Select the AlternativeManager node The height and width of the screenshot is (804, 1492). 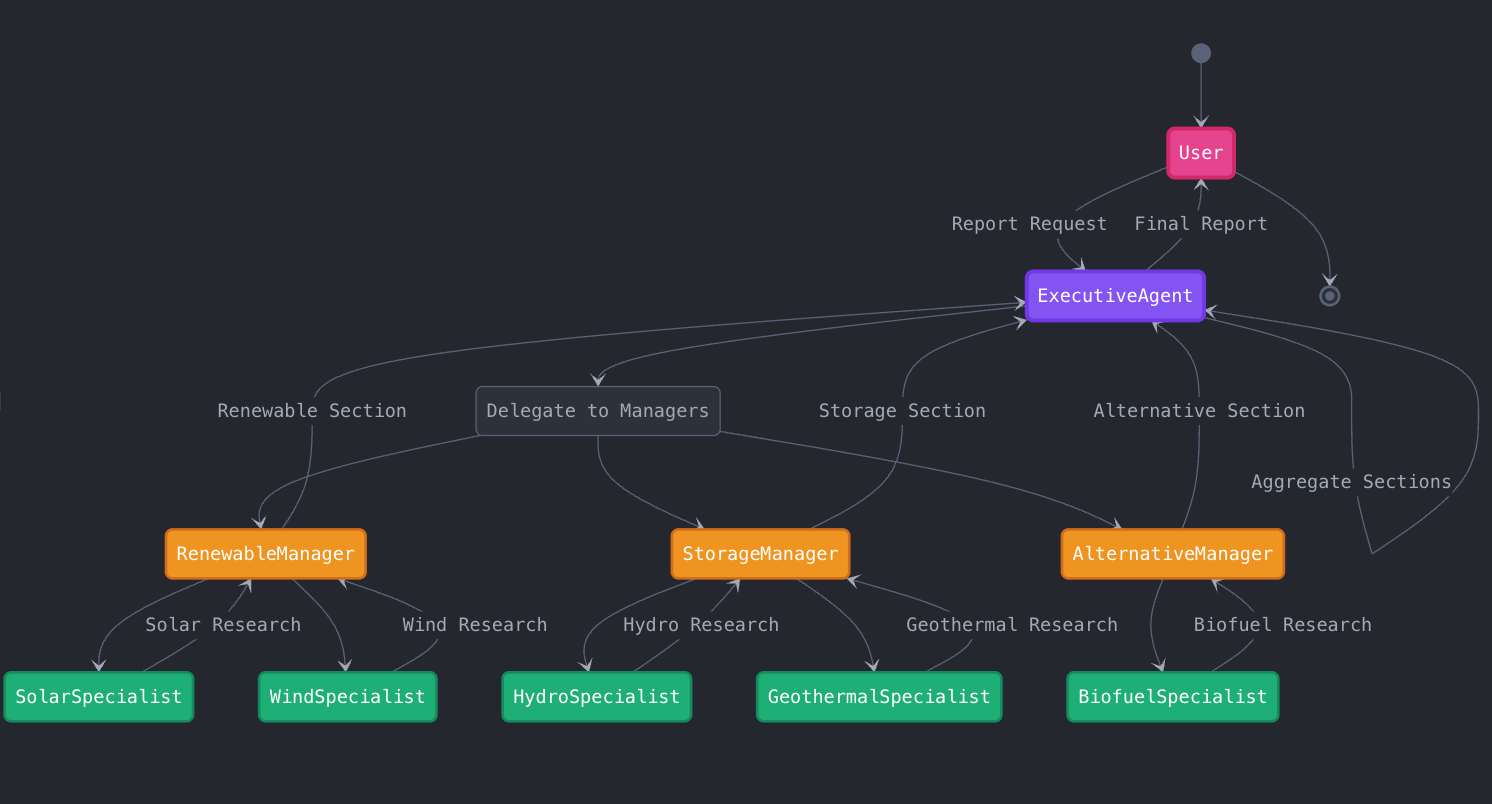click(1172, 553)
